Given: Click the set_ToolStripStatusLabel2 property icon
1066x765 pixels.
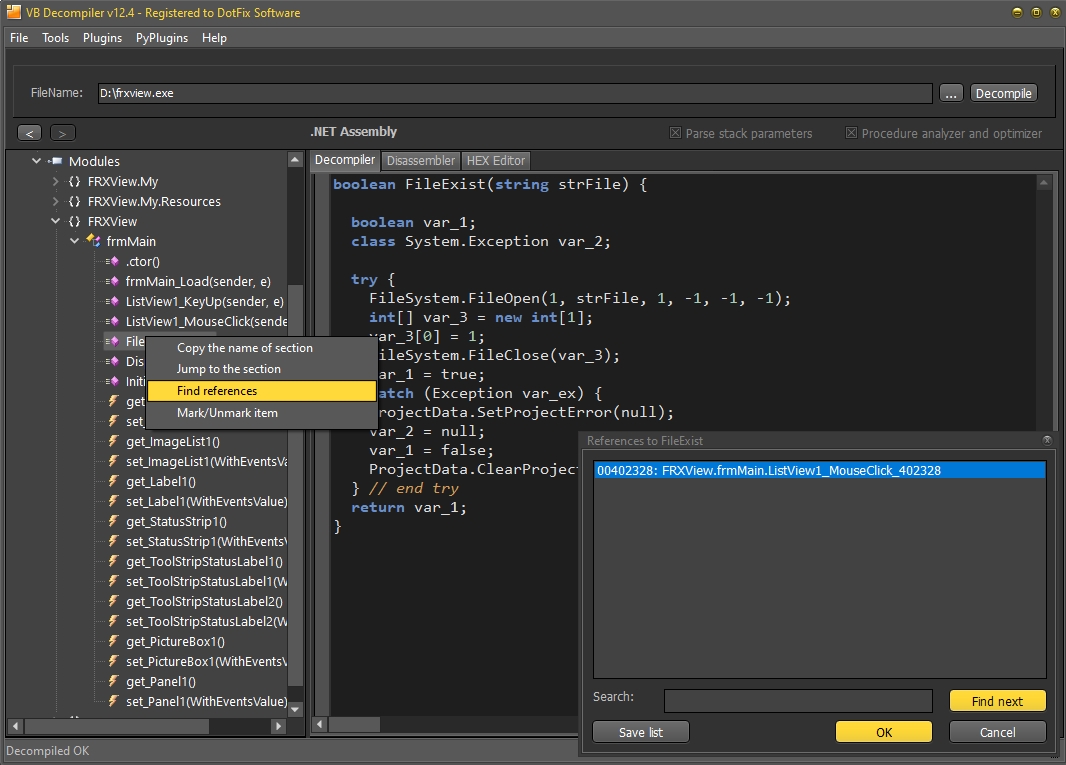Looking at the screenshot, I should (114, 622).
